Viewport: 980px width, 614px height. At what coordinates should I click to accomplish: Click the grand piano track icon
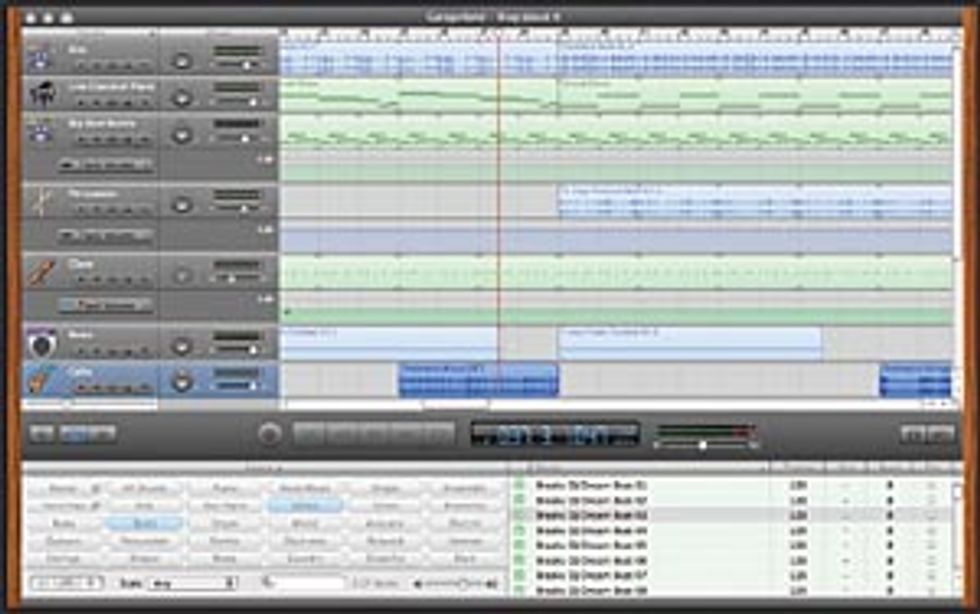pos(41,94)
